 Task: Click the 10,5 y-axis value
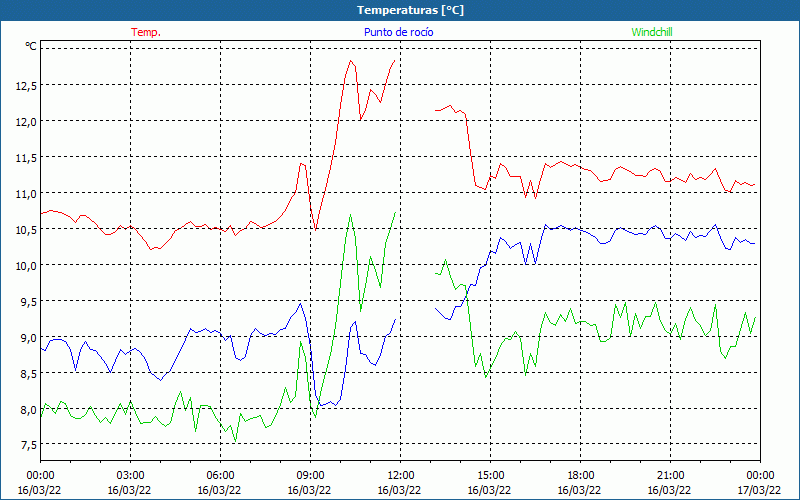[x=27, y=230]
